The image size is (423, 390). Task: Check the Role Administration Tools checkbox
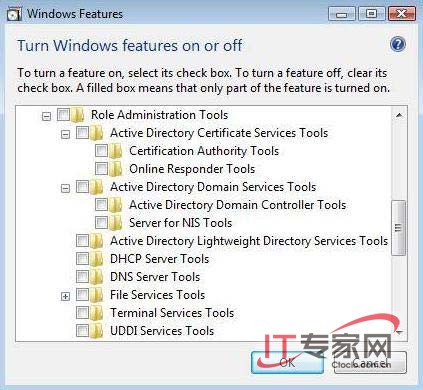click(63, 115)
